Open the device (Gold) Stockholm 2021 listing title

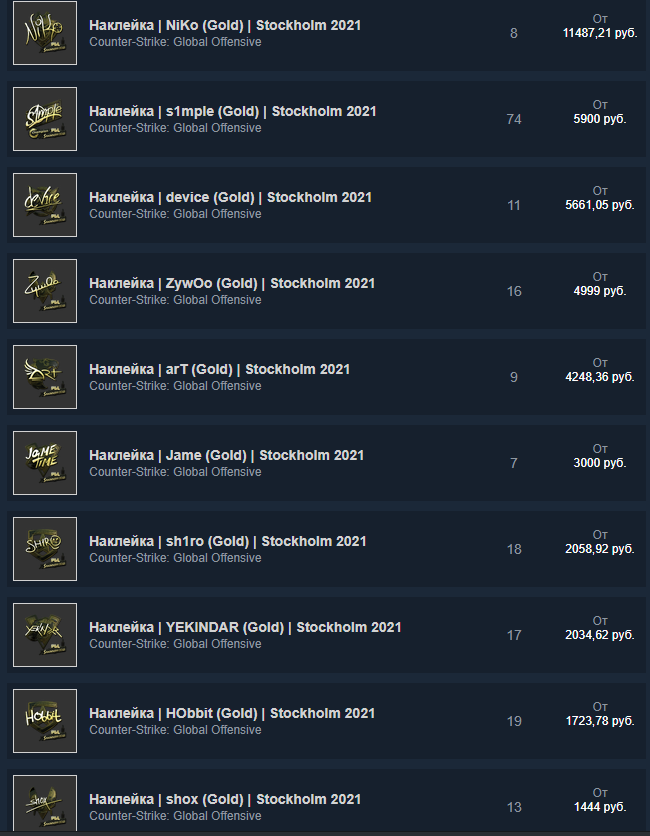[230, 197]
